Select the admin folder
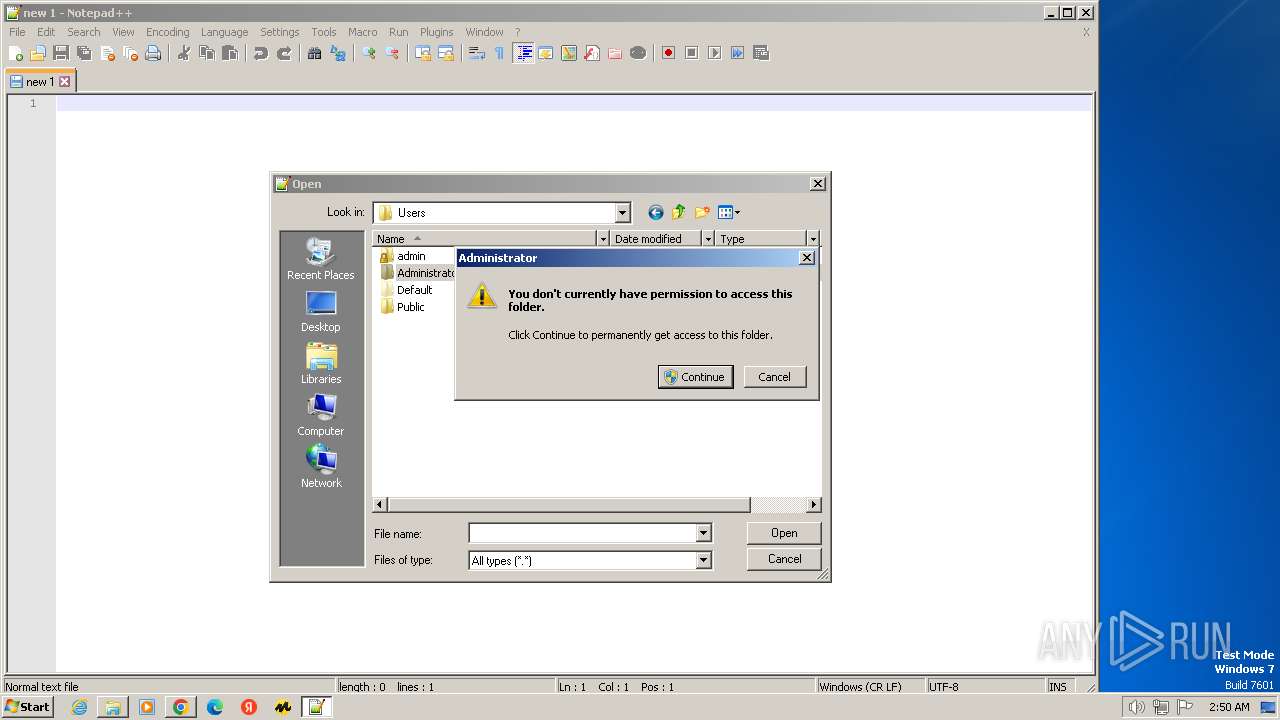The width and height of the screenshot is (1280, 720). [403, 256]
